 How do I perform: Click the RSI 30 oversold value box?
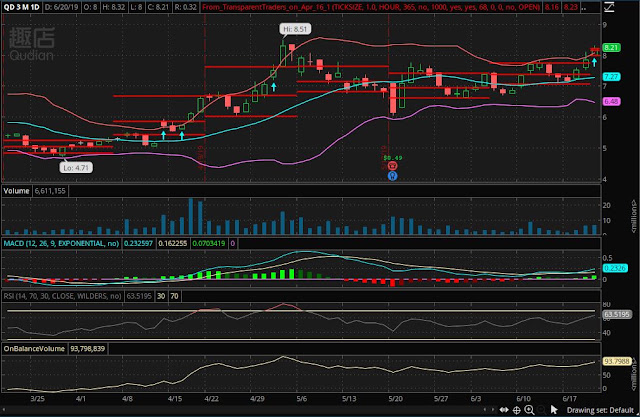[161, 296]
